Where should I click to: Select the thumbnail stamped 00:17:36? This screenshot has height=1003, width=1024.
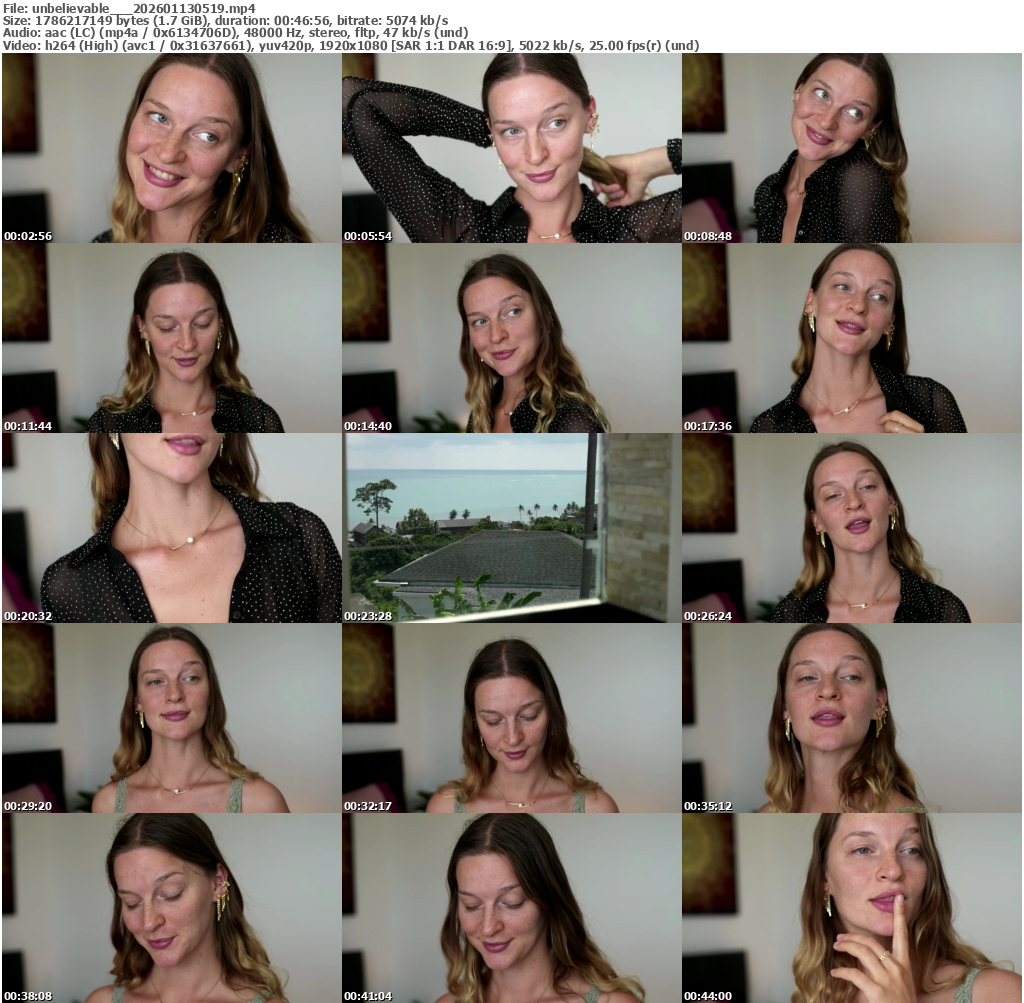pos(852,338)
